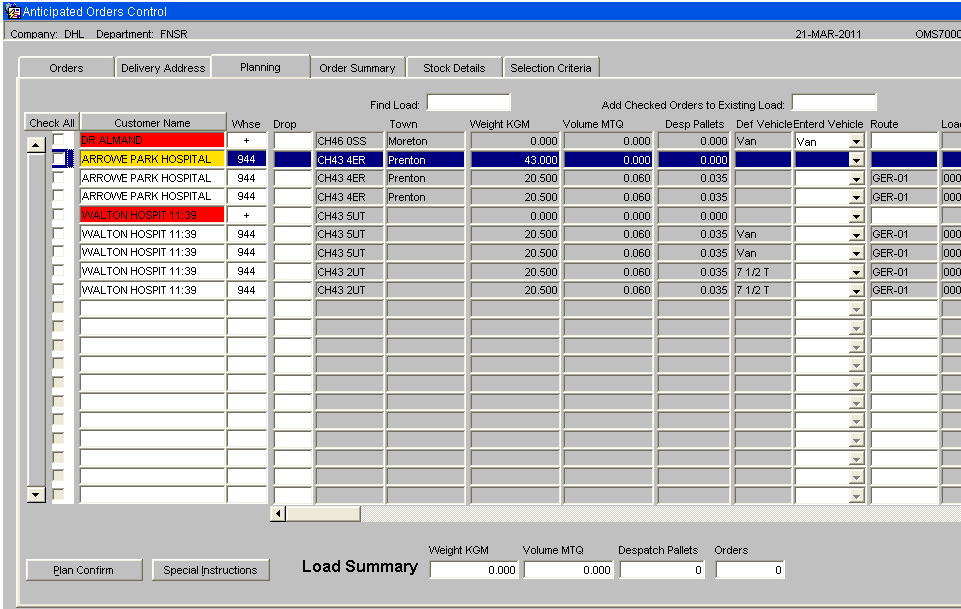Open Enterd Vehicle dropdown for red WALTON HOSPIT row
The width and height of the screenshot is (961, 609).
[x=856, y=216]
